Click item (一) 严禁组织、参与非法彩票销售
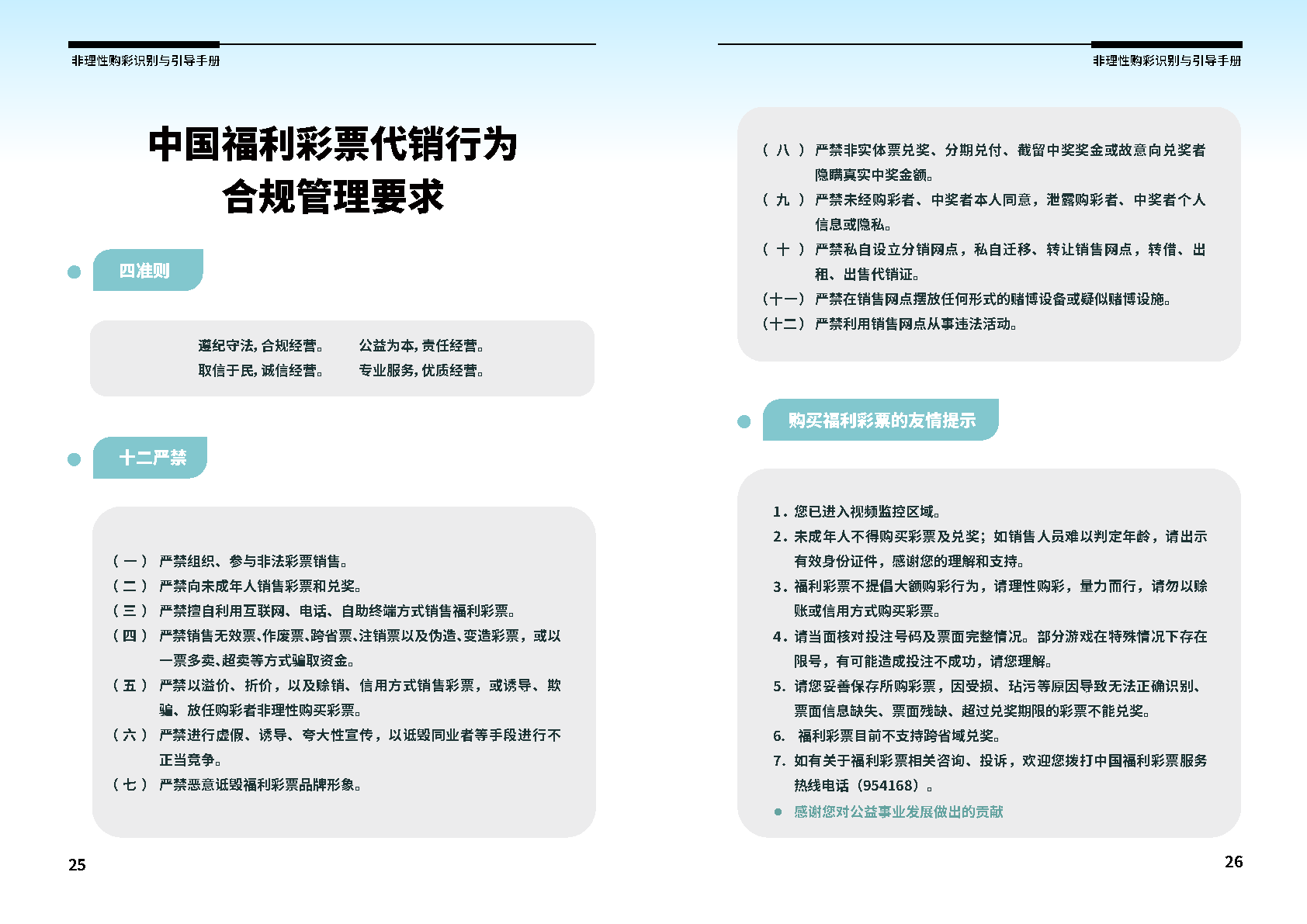Viewport: 1307px width, 924px height. [230, 561]
